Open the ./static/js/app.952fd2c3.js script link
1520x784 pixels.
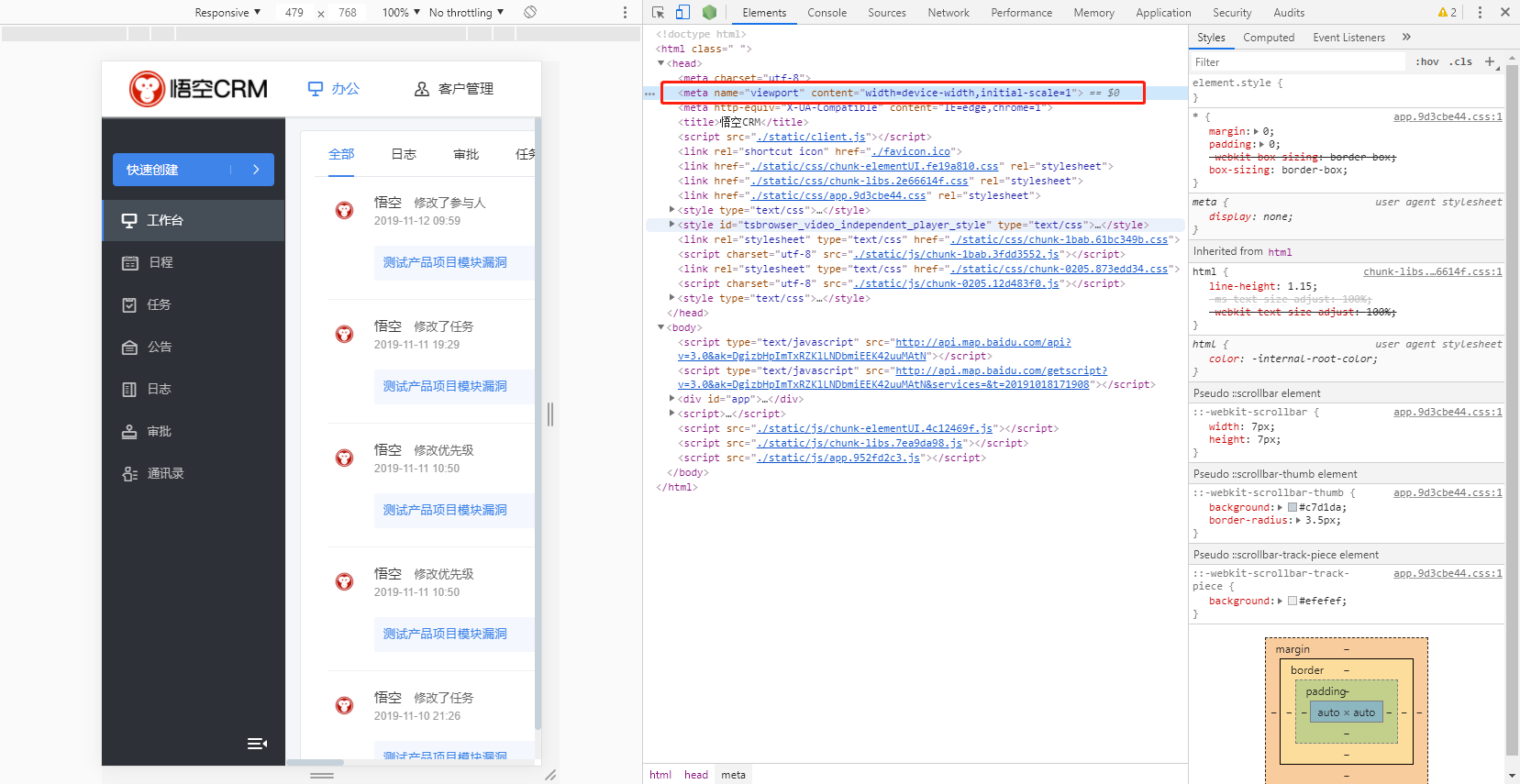click(838, 458)
